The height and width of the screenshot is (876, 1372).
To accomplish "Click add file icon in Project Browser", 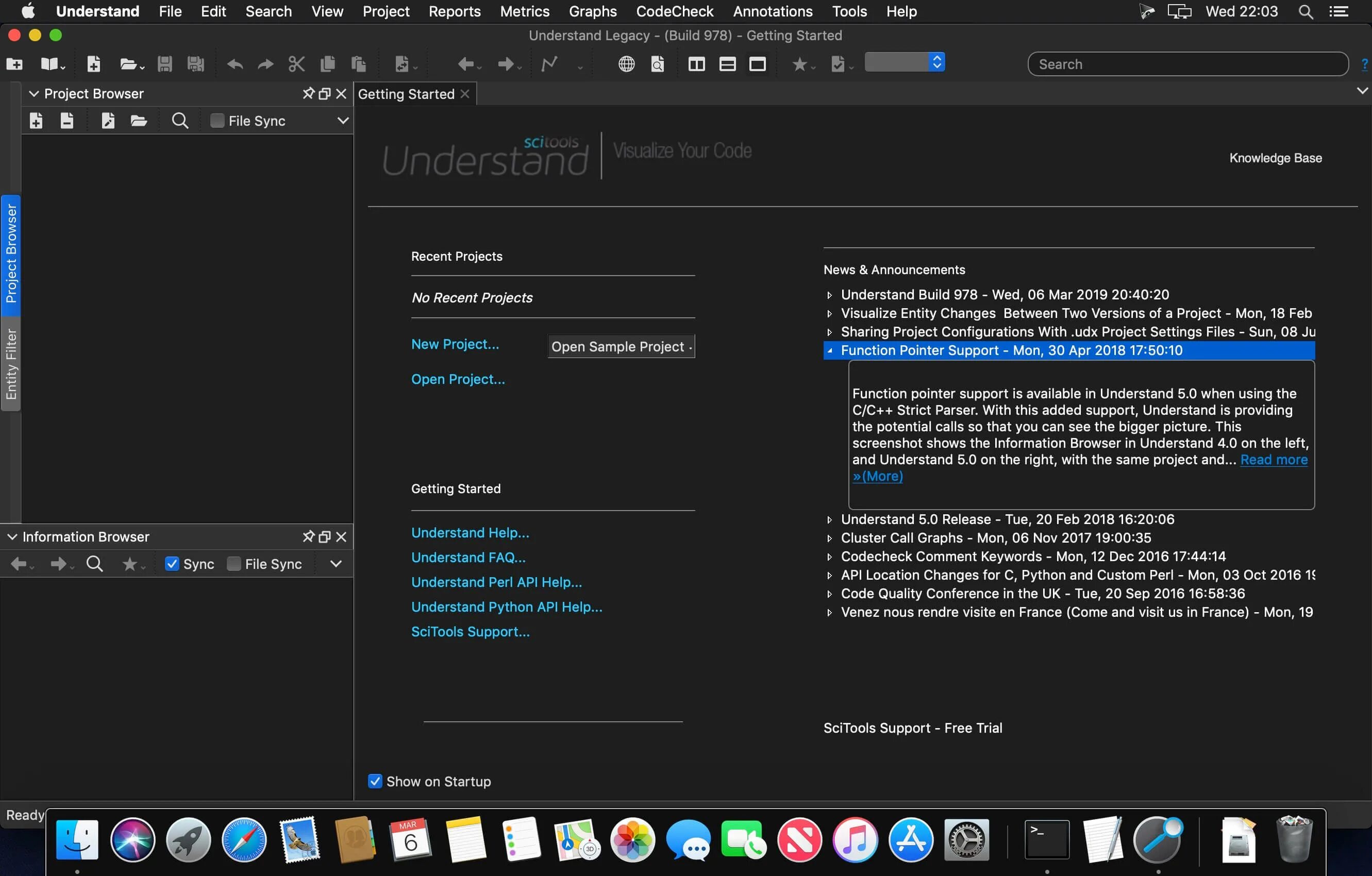I will pyautogui.click(x=36, y=121).
